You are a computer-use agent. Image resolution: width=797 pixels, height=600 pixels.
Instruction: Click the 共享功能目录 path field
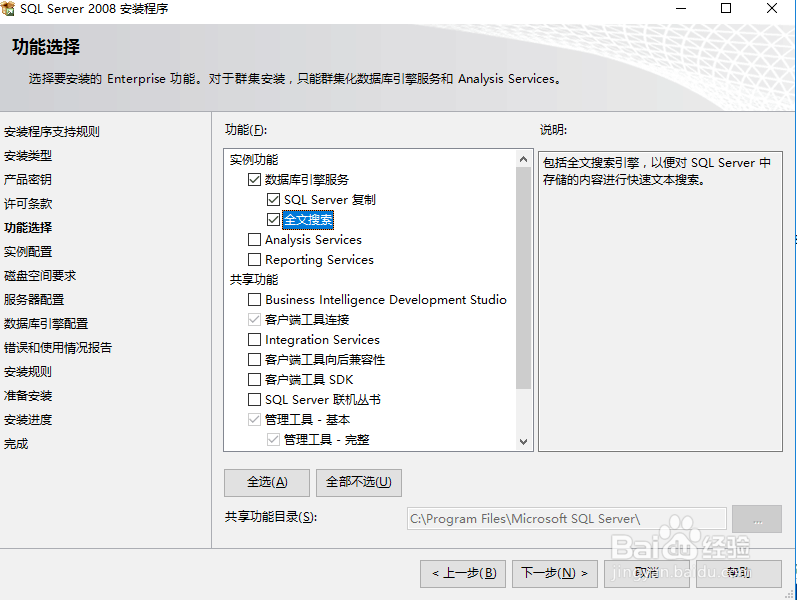[567, 519]
